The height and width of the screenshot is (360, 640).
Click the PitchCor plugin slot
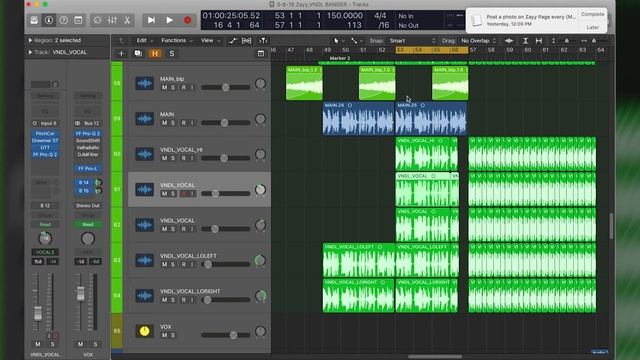click(45, 133)
